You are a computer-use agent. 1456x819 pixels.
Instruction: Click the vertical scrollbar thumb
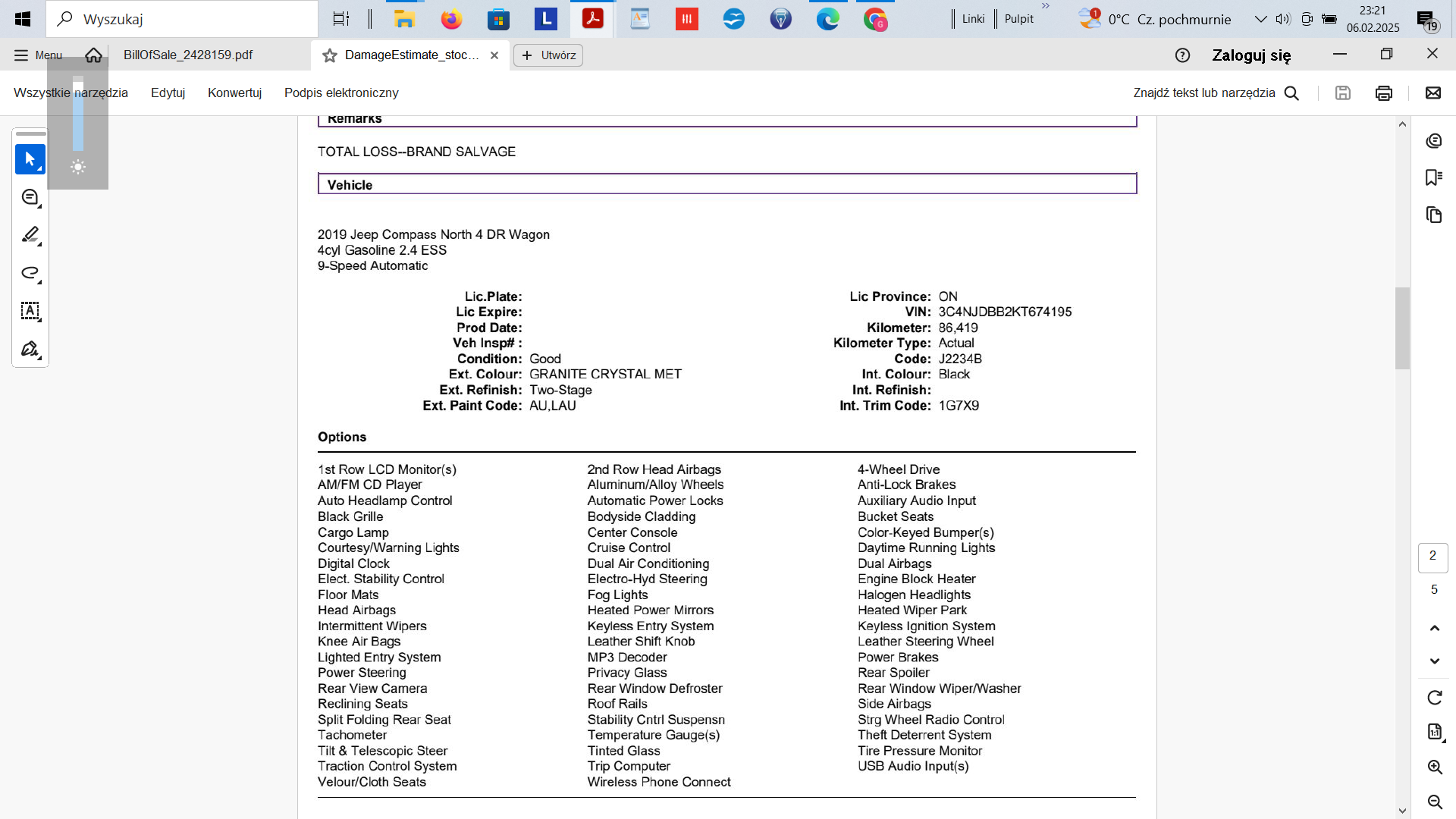[x=1402, y=328]
